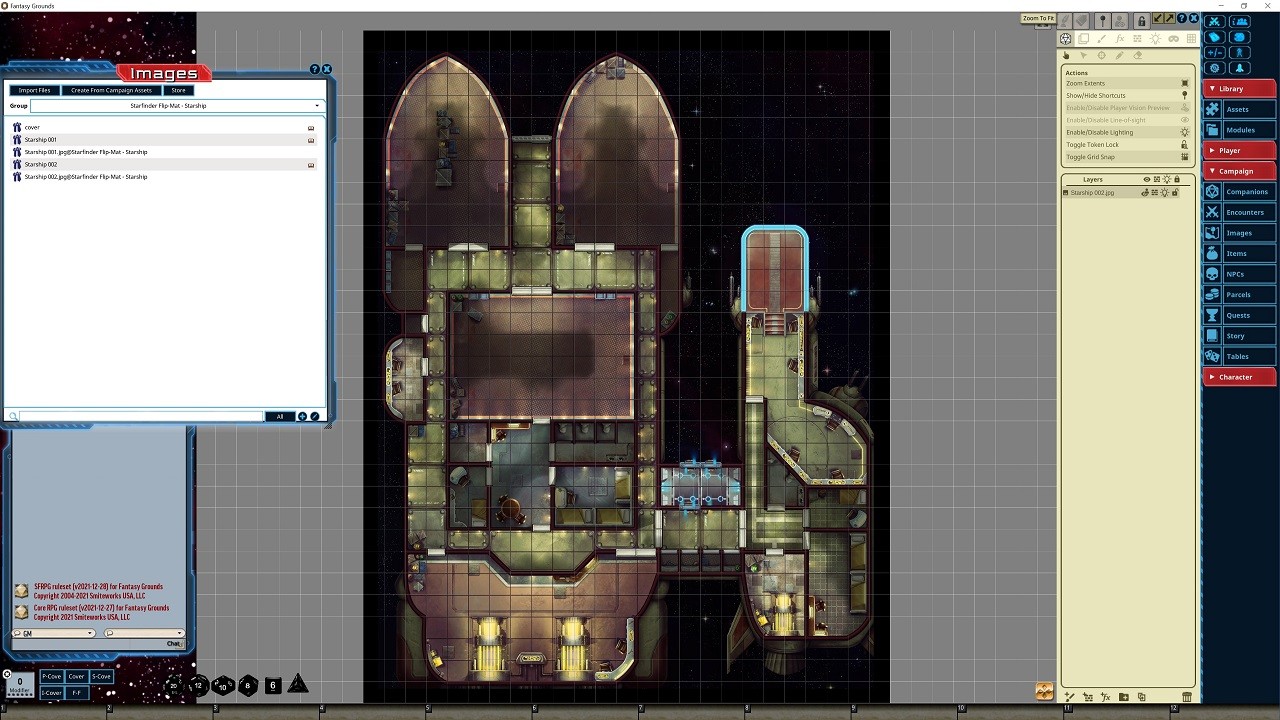Toggle the lock on the map toolbar
The height and width of the screenshot is (720, 1280).
1141,21
